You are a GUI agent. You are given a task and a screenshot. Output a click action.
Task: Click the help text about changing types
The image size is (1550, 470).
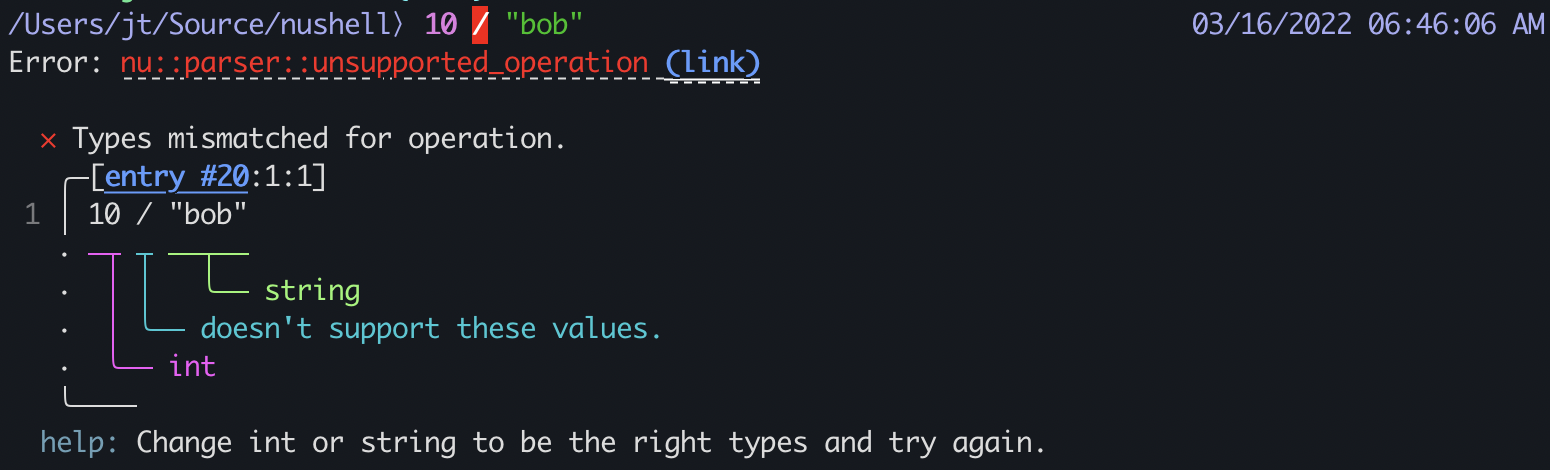pyautogui.click(x=590, y=443)
